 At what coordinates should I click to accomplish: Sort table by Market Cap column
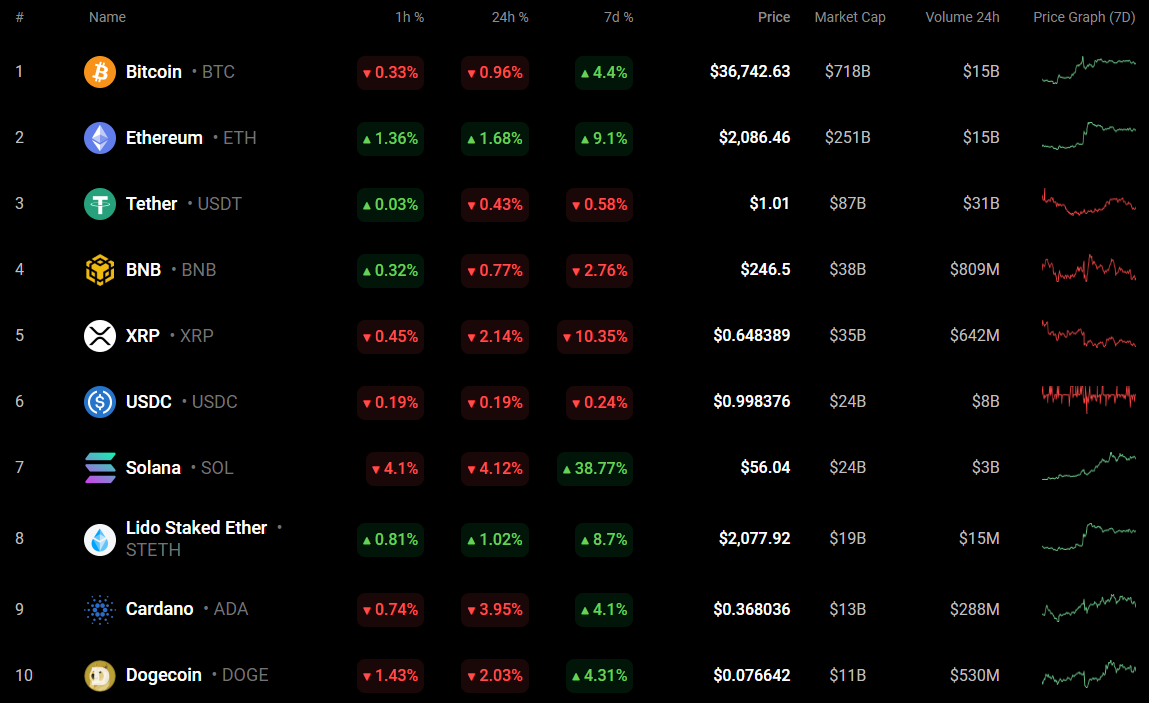point(850,17)
